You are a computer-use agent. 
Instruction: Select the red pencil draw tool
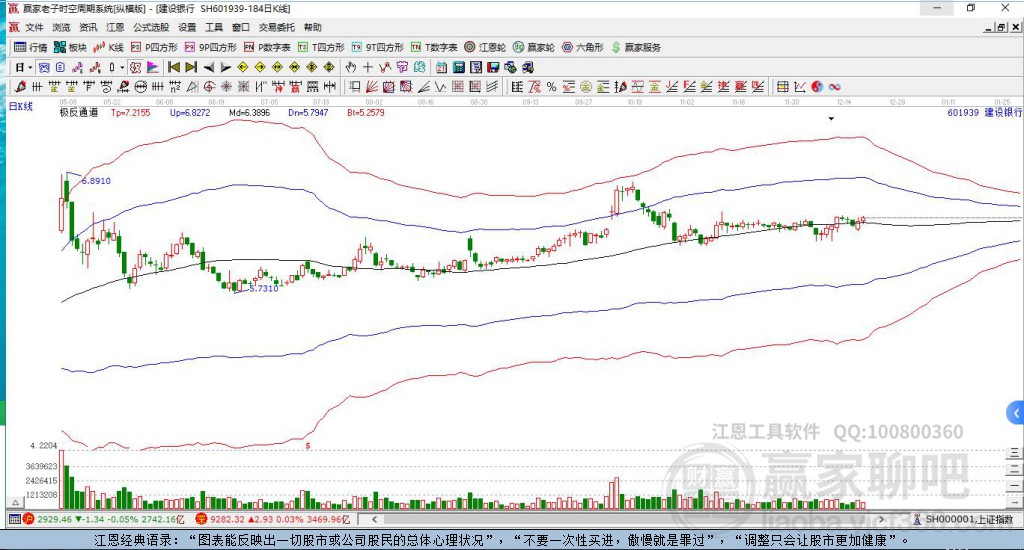point(20,87)
